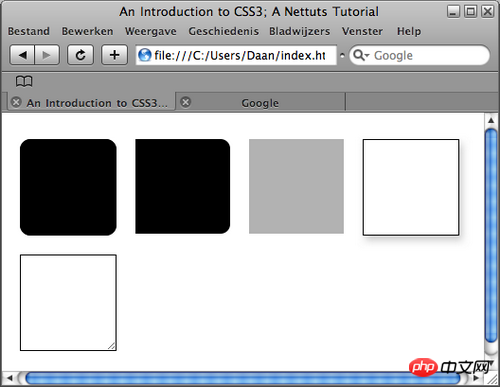
Task: Open the Geschiedenis menu
Action: tap(224, 31)
